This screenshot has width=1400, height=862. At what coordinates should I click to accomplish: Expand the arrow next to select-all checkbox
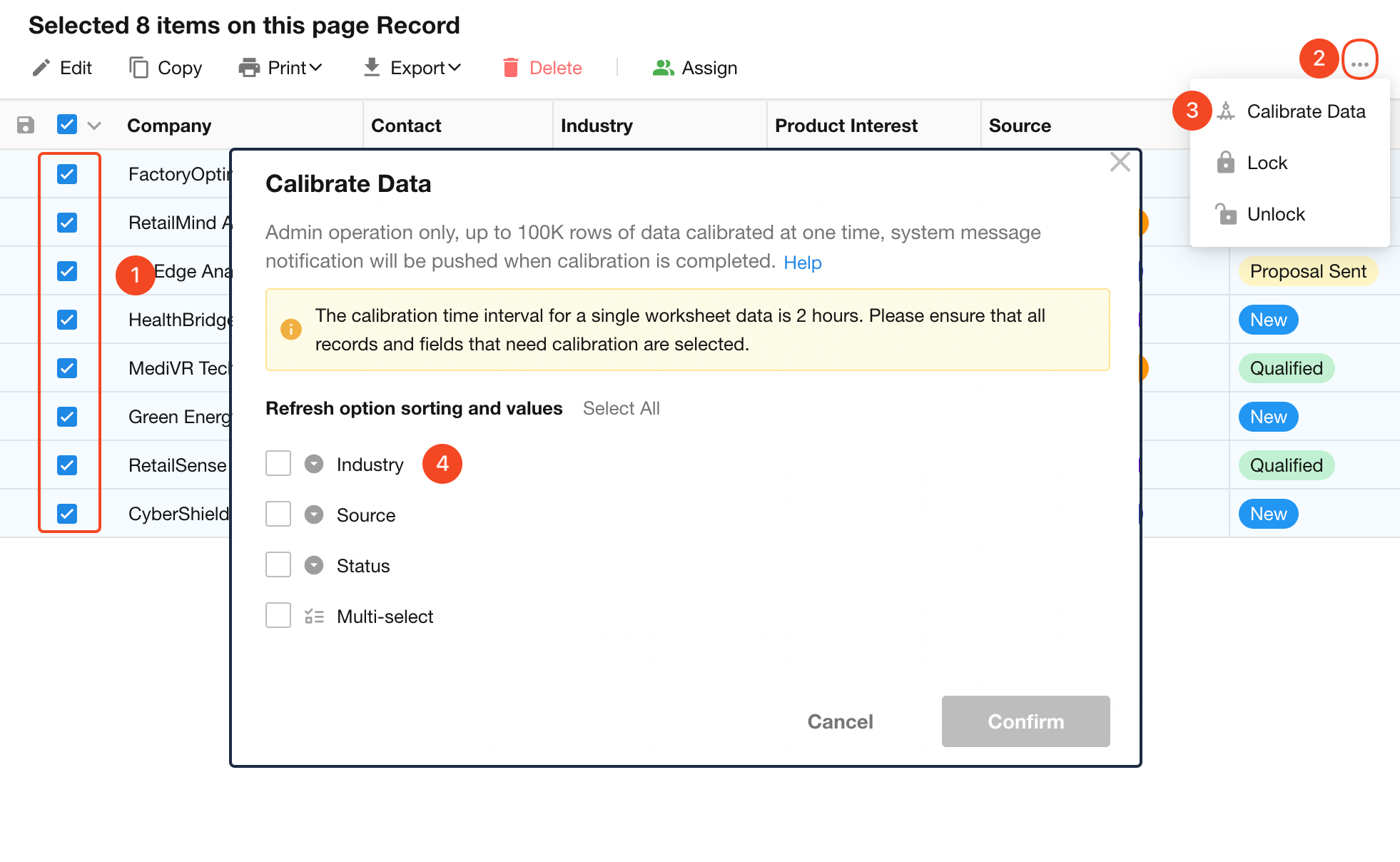click(x=94, y=126)
